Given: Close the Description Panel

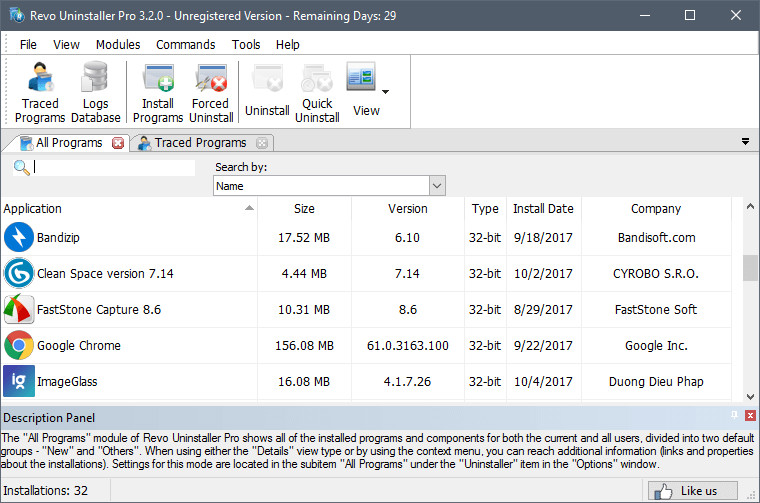Looking at the screenshot, I should 750,415.
